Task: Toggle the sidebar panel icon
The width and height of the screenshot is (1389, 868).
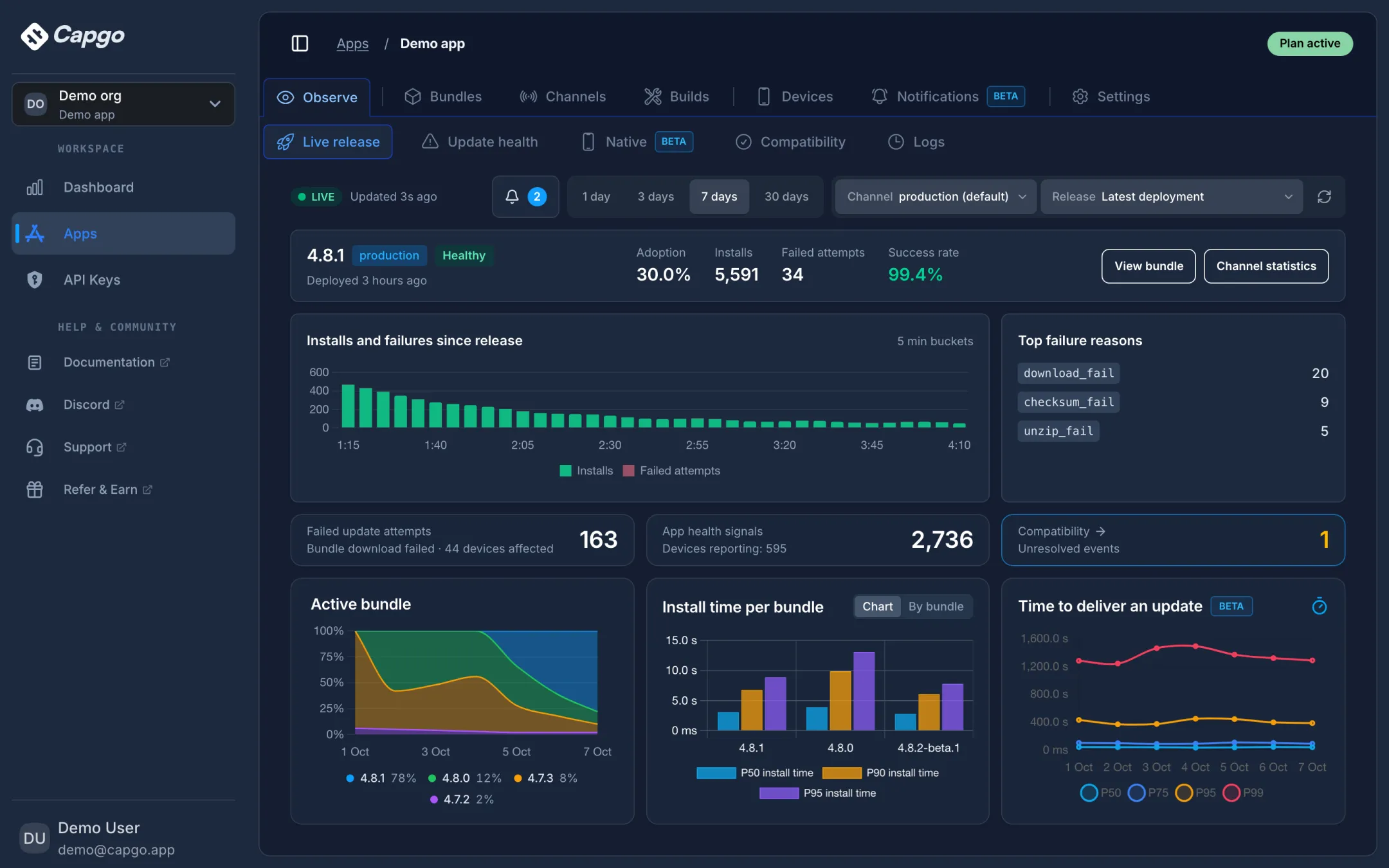Action: pos(300,43)
